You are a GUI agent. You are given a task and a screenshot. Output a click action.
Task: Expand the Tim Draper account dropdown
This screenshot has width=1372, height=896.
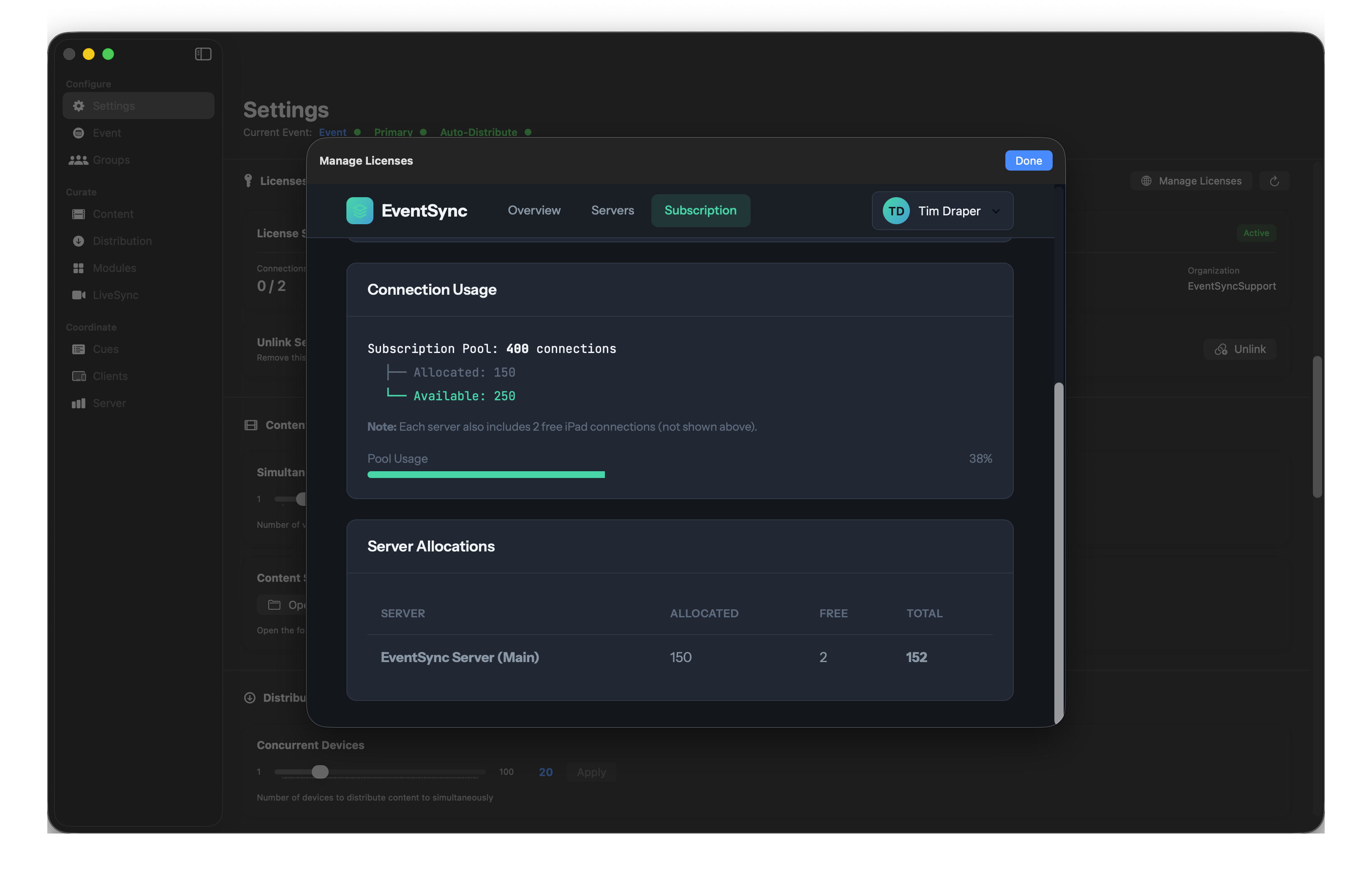pos(942,212)
